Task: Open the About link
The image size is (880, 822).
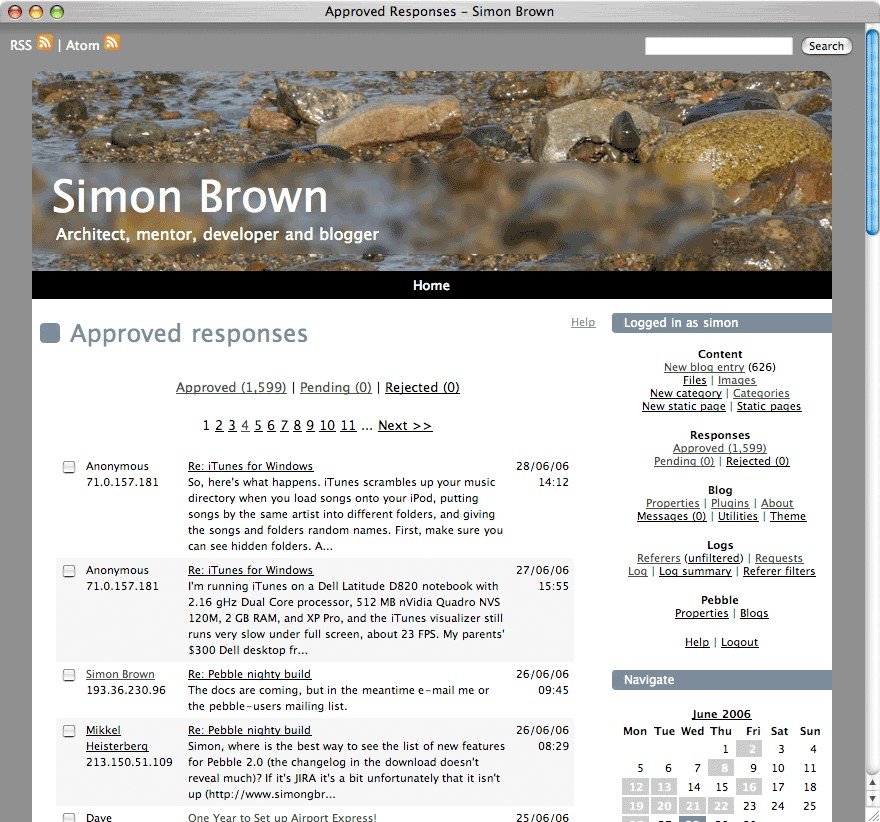Action: 777,503
